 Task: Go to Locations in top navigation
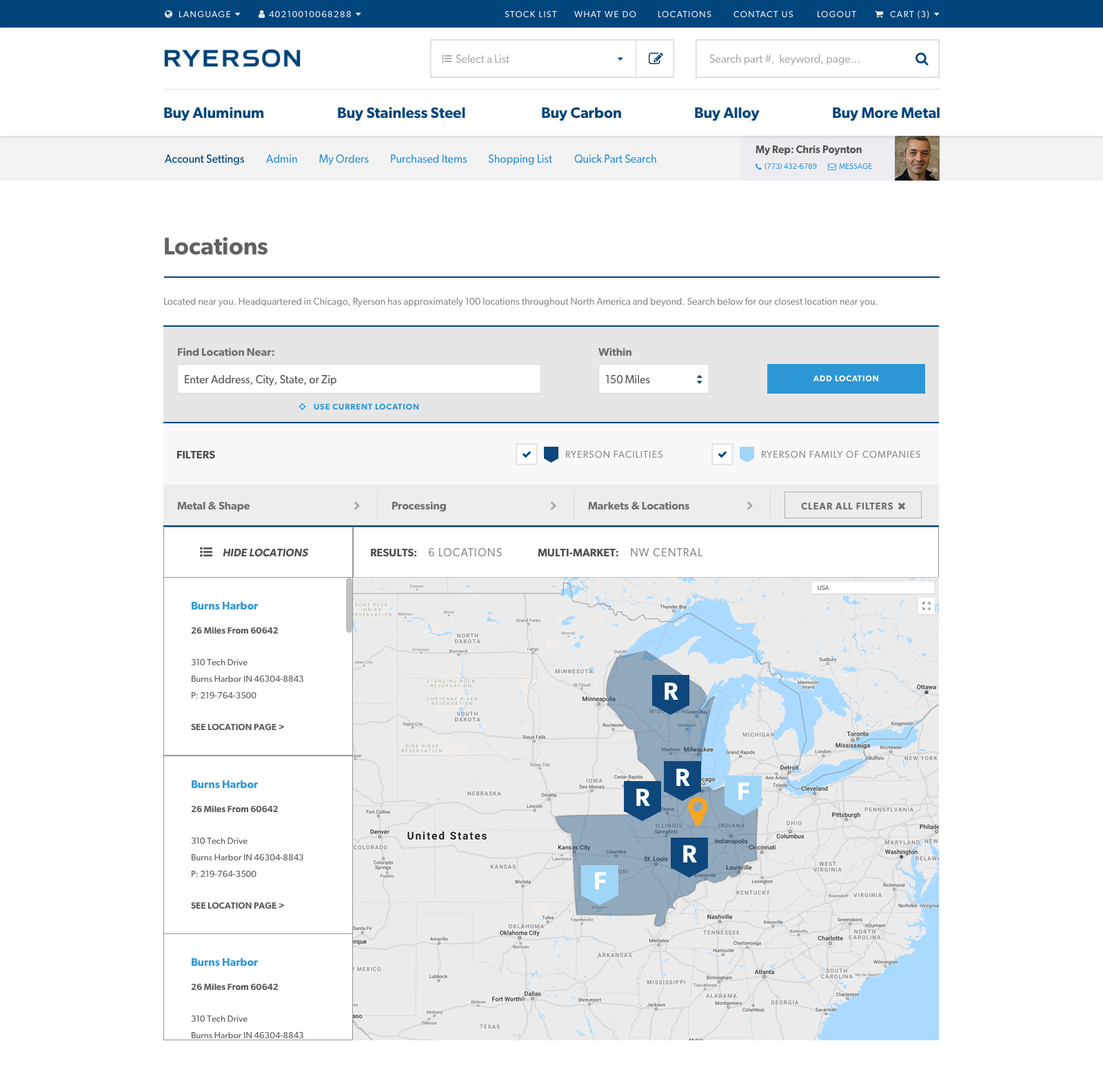[685, 14]
